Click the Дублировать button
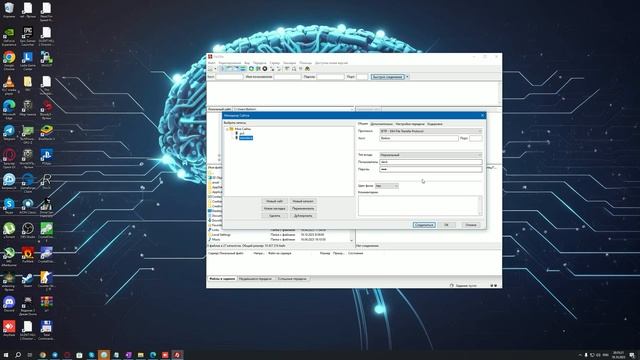The width and height of the screenshot is (640, 360). 303,216
